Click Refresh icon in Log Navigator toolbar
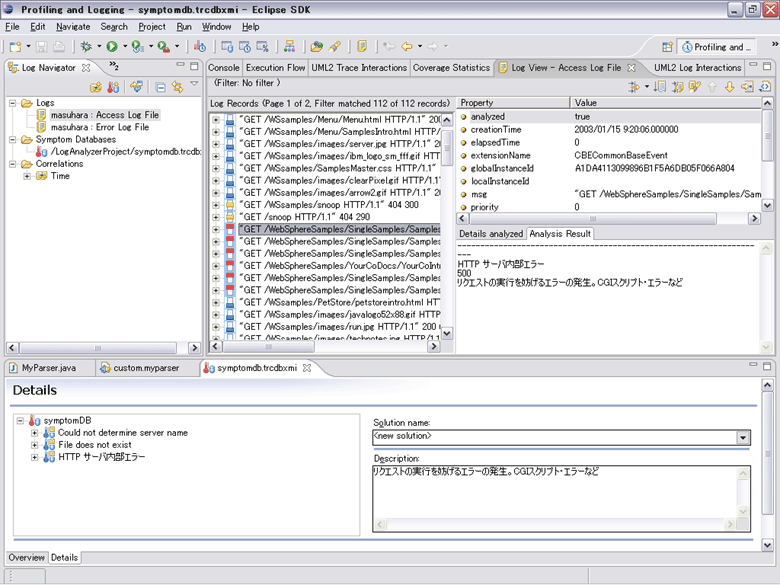780x585 pixels. pos(136,87)
